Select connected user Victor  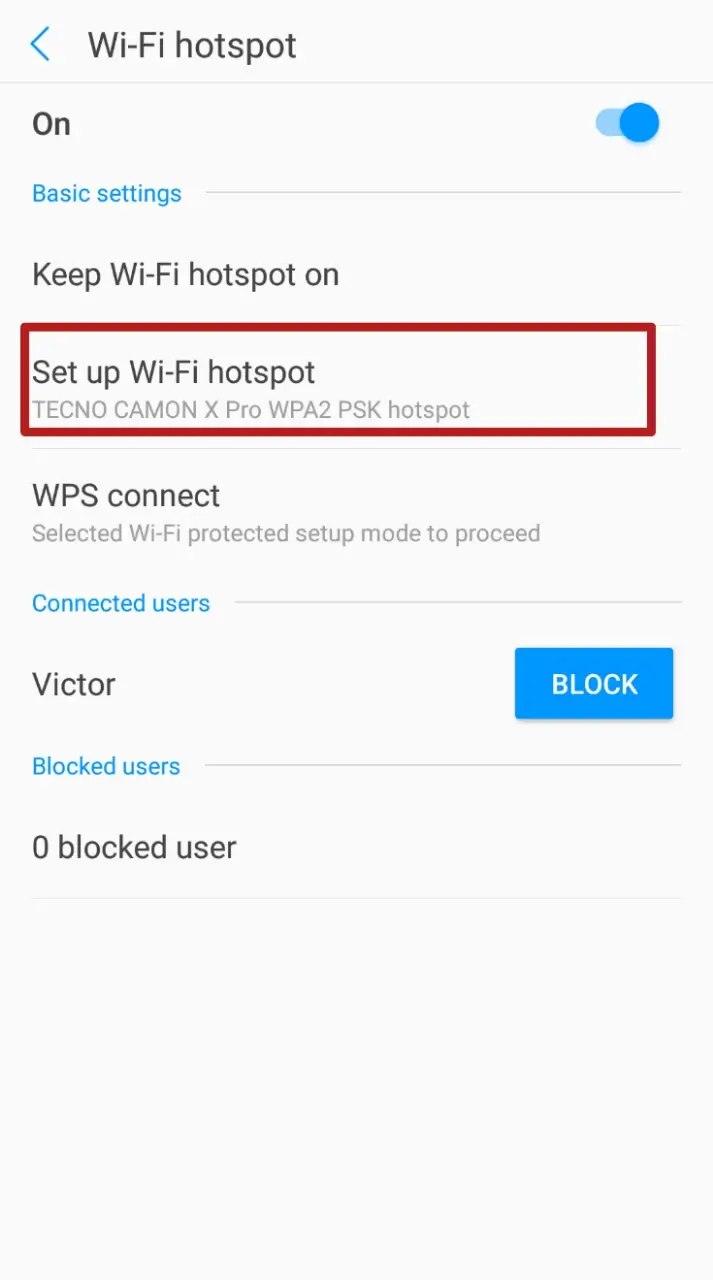coord(74,684)
